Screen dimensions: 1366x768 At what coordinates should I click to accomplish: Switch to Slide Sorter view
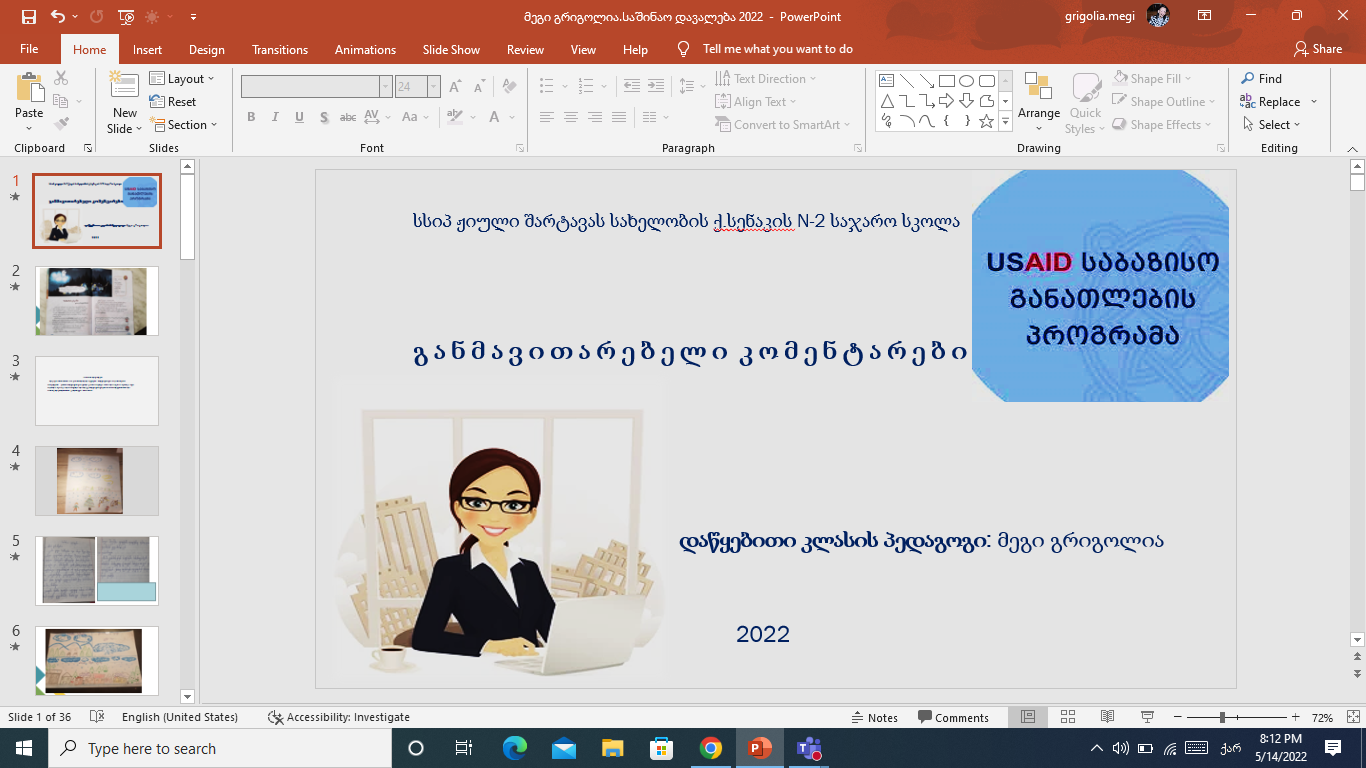point(1068,717)
